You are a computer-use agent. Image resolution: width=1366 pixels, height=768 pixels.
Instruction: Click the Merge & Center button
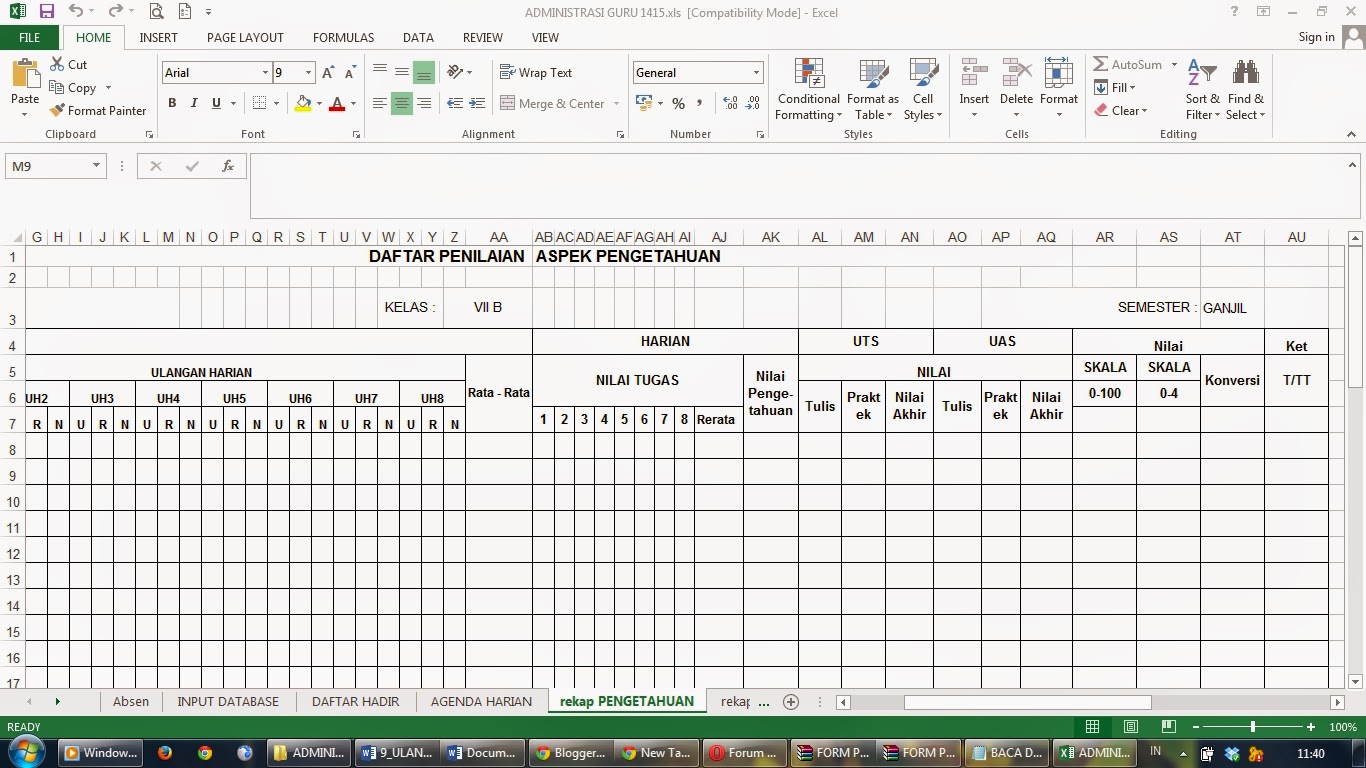click(x=552, y=104)
